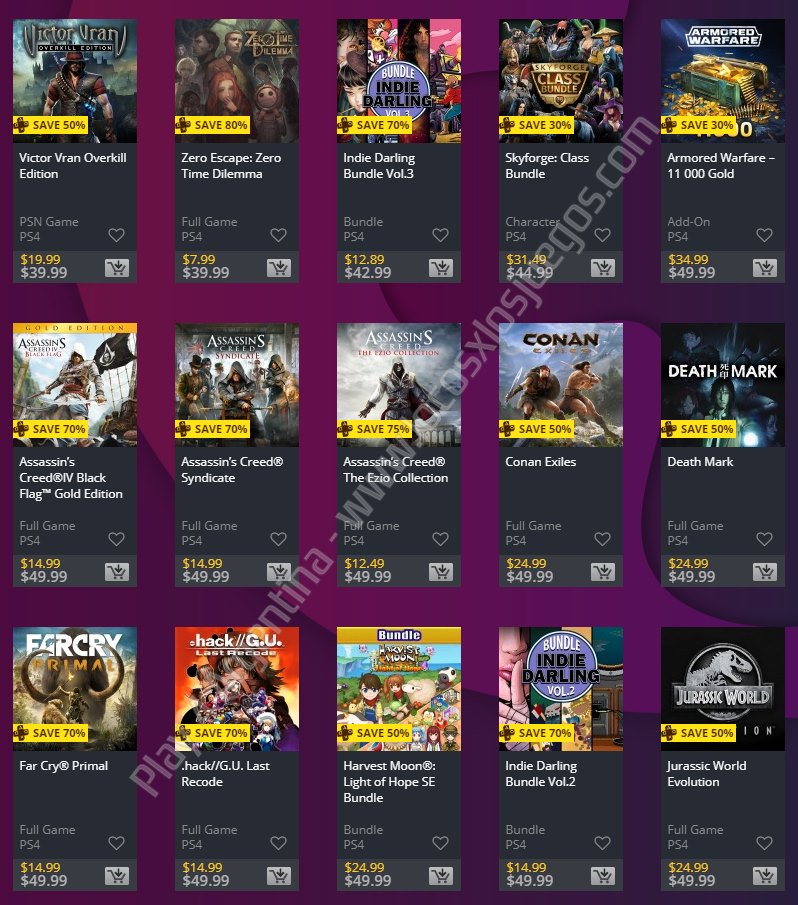Add Death Mark to shopping cart

(x=765, y=571)
